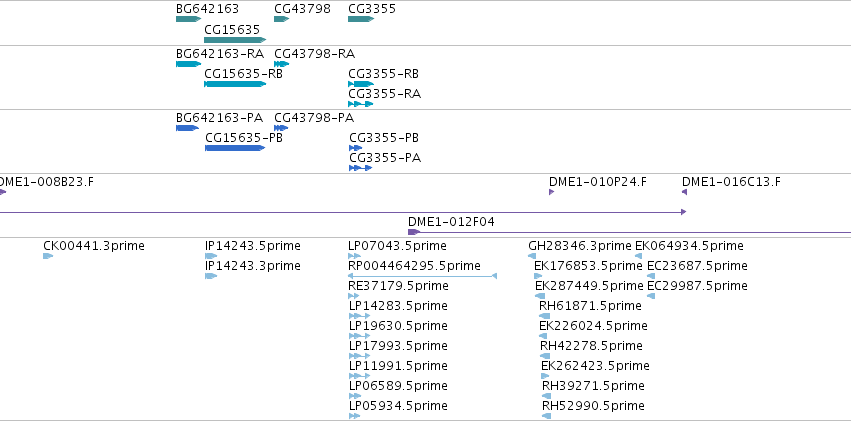Image resolution: width=851 pixels, height=421 pixels.
Task: Click the EC23687.5prime EST label
Action: [697, 266]
